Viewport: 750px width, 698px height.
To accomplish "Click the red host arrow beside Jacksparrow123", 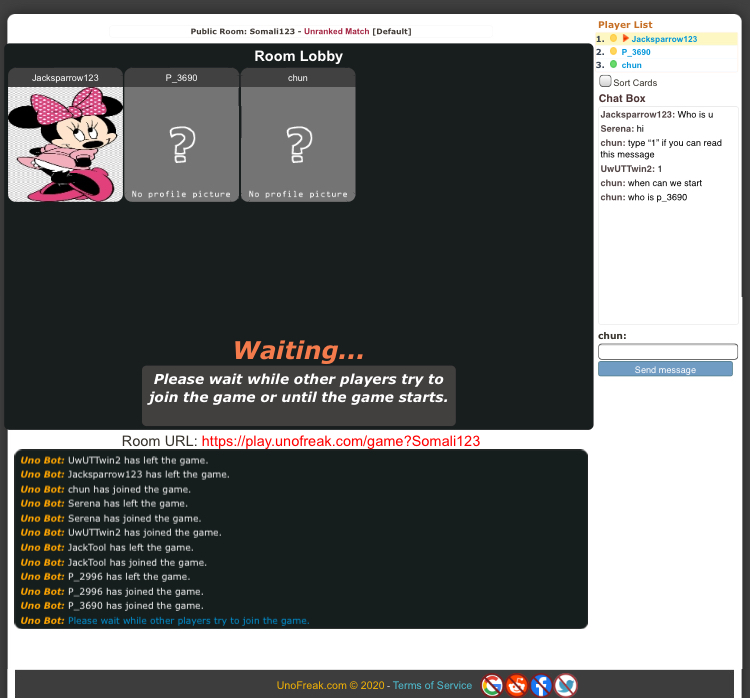I will [x=626, y=39].
